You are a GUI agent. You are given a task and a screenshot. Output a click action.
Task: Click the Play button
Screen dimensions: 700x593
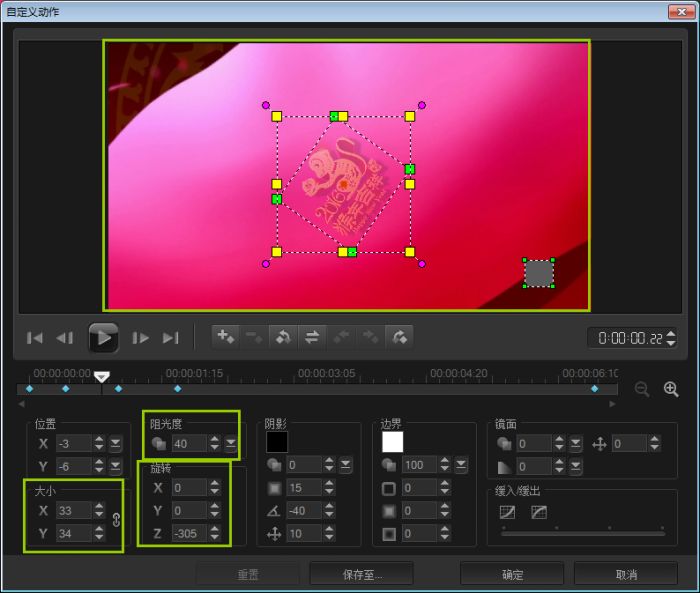103,338
